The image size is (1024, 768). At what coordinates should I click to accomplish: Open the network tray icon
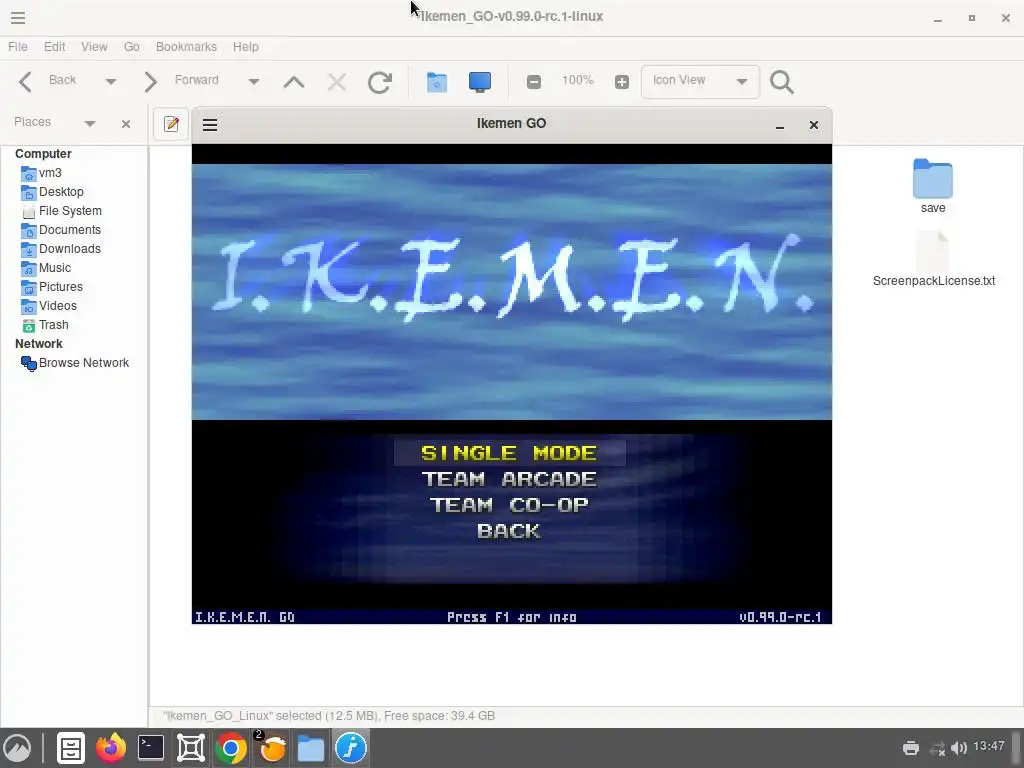[938, 748]
